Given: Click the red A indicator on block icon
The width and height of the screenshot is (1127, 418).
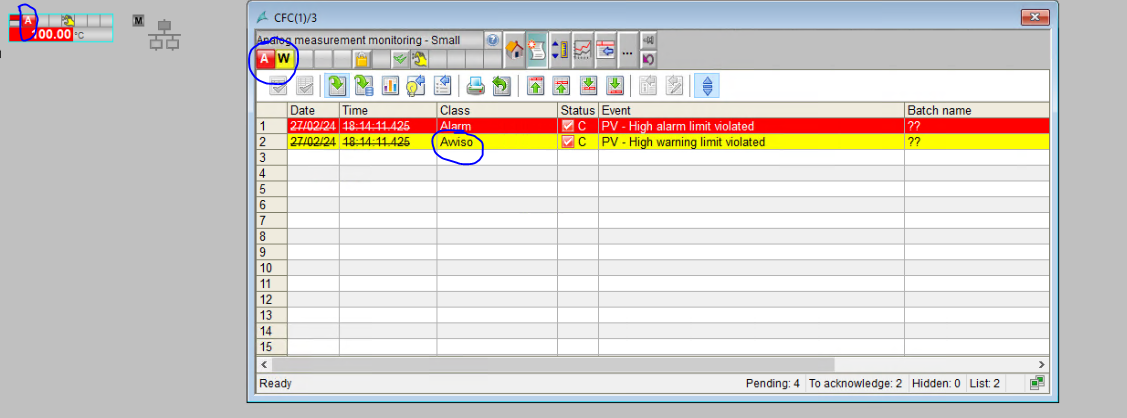Looking at the screenshot, I should (x=27, y=20).
